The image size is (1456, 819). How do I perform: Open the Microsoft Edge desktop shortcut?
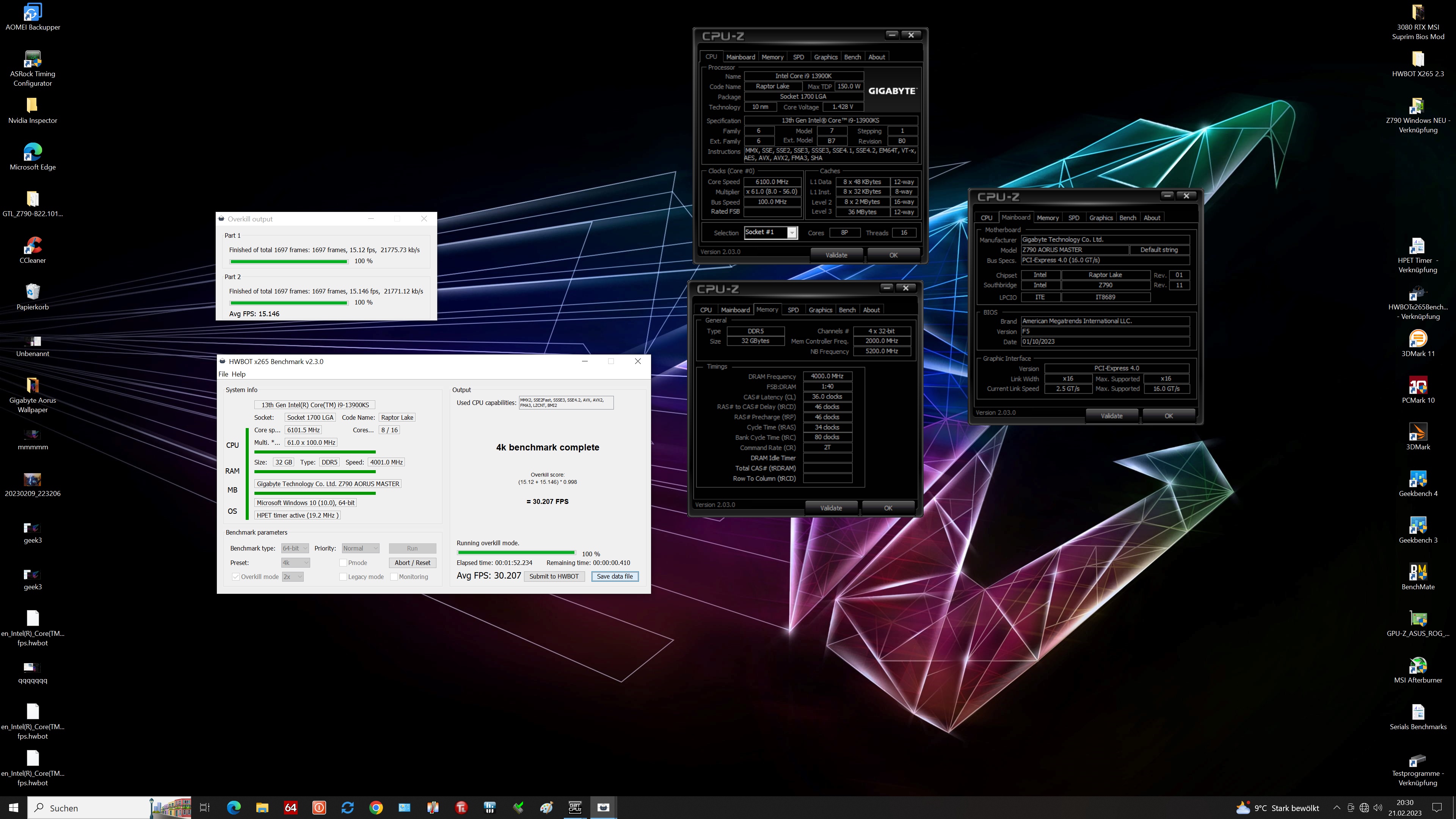click(x=33, y=157)
